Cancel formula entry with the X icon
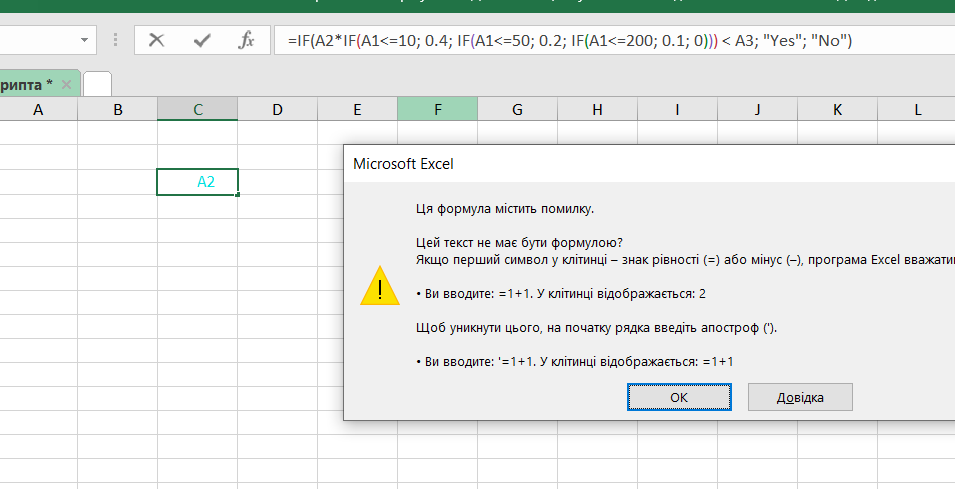Viewport: 955px width, 489px height. [x=157, y=40]
